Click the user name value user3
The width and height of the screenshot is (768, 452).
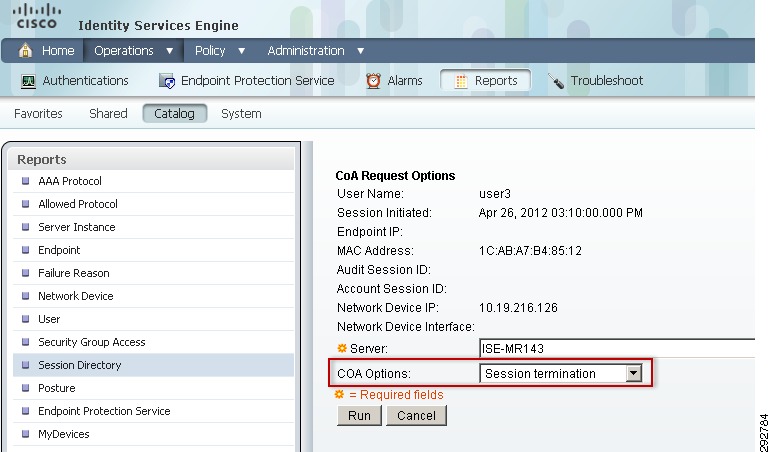(x=495, y=193)
